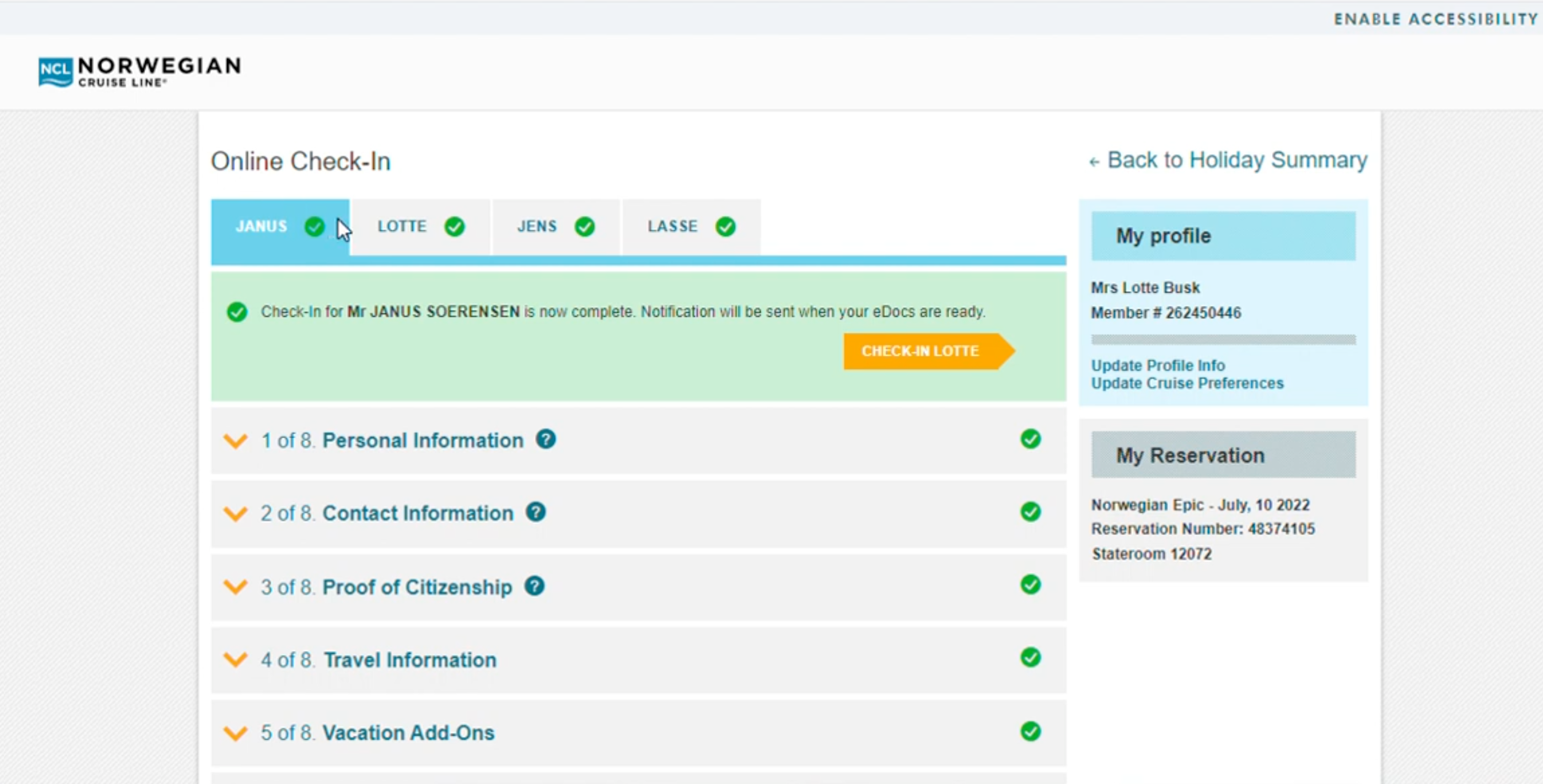Open 2 of 8 Contact Information heading
The height and width of the screenshot is (784, 1543).
388,513
